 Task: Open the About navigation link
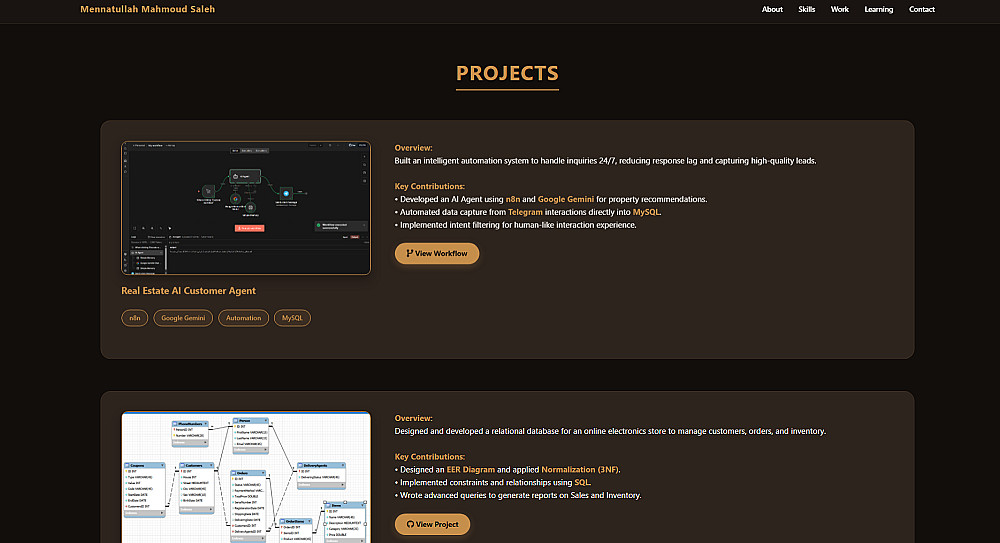tap(772, 10)
